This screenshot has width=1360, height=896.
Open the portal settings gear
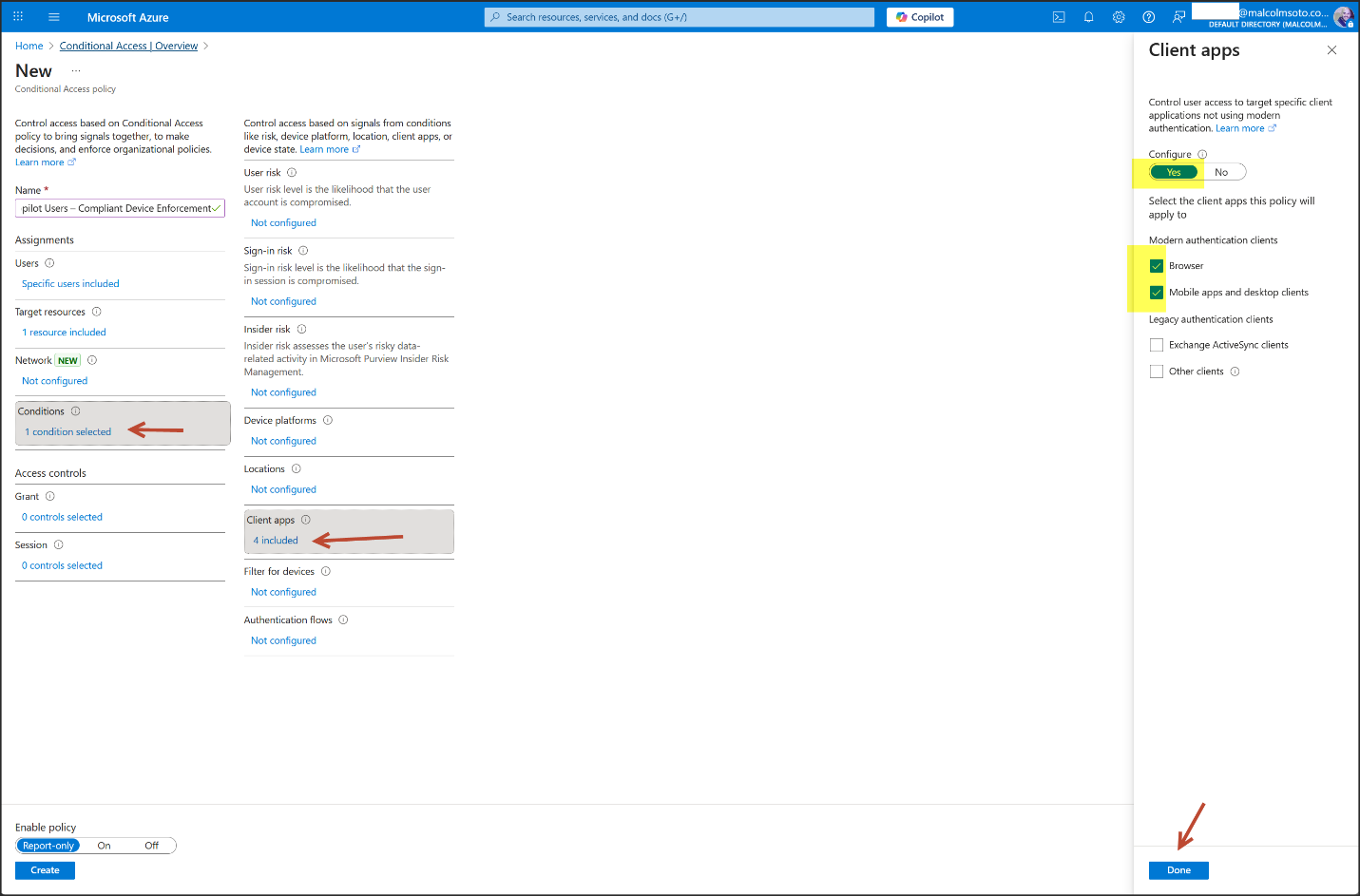point(1119,17)
